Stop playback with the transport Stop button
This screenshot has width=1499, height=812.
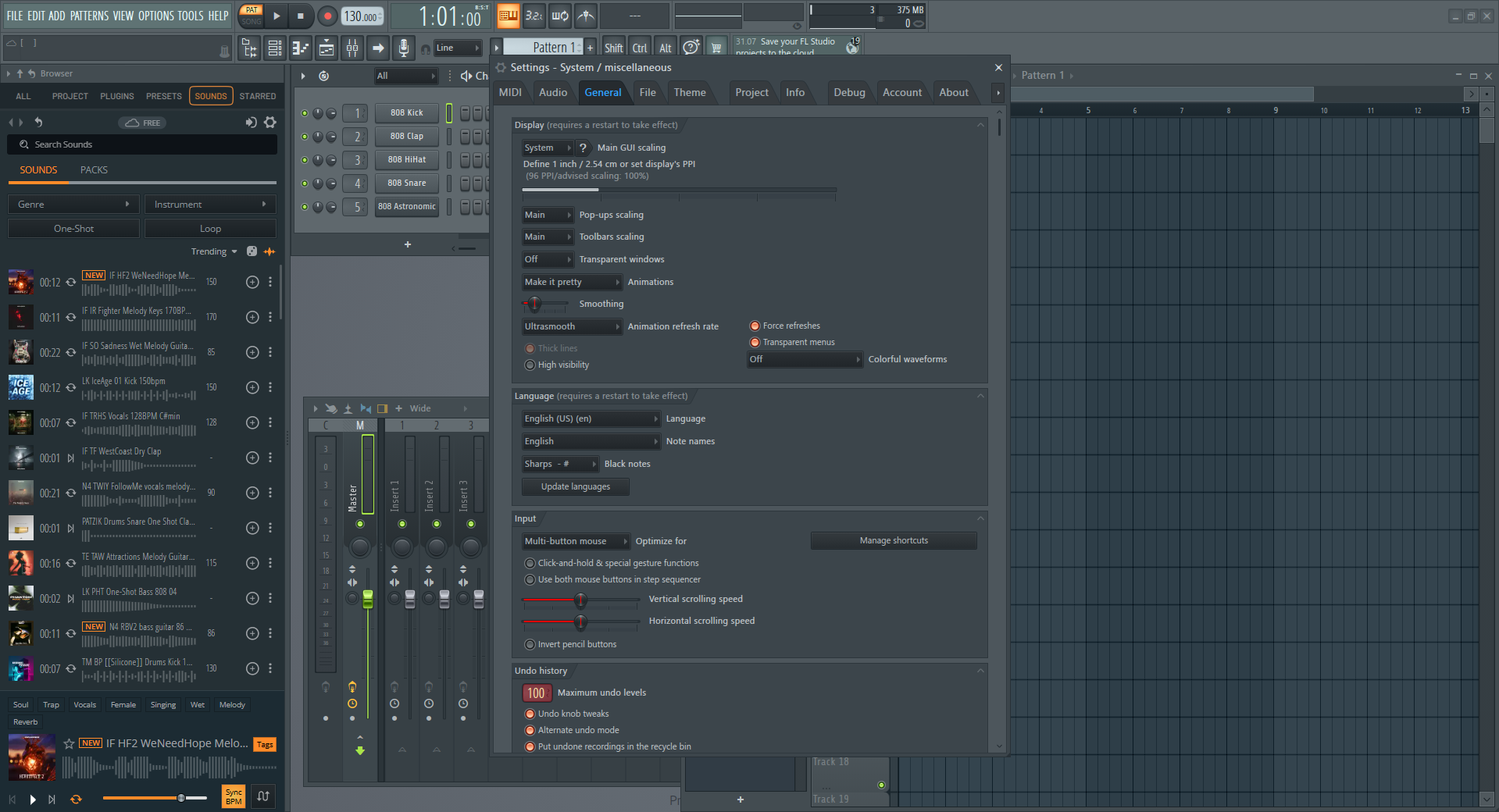pyautogui.click(x=301, y=16)
